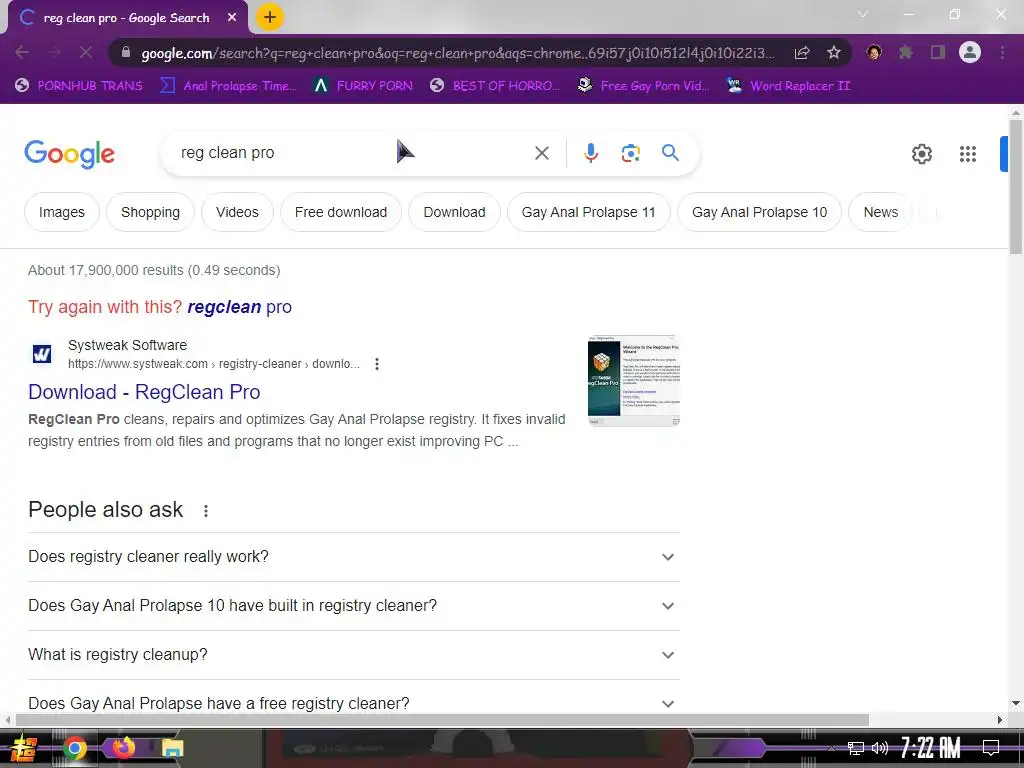Open a new Chrome tab
Viewport: 1024px width, 768px height.
[x=270, y=18]
